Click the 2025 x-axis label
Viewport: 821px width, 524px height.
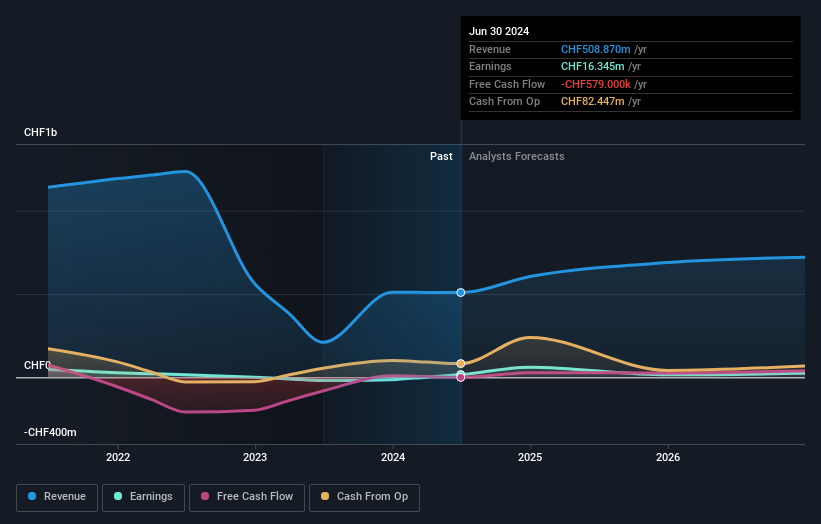pyautogui.click(x=530, y=457)
